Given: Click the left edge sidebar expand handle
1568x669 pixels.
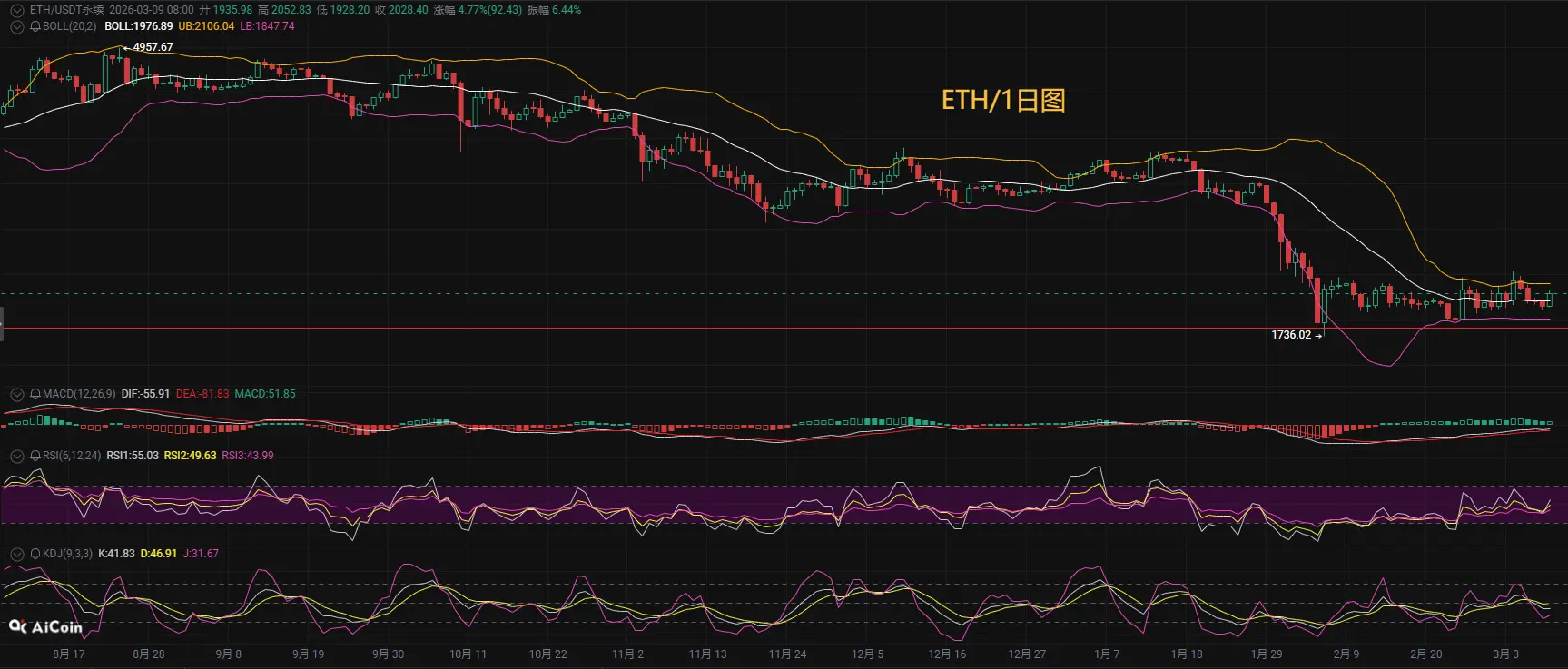Looking at the screenshot, I should pos(2,324).
